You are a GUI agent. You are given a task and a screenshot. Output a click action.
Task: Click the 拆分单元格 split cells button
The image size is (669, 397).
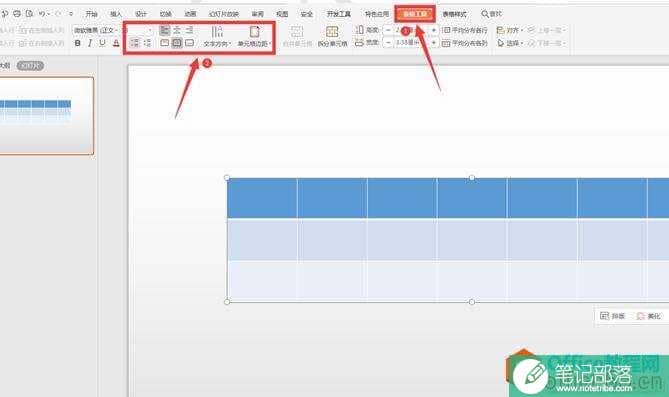click(x=332, y=36)
